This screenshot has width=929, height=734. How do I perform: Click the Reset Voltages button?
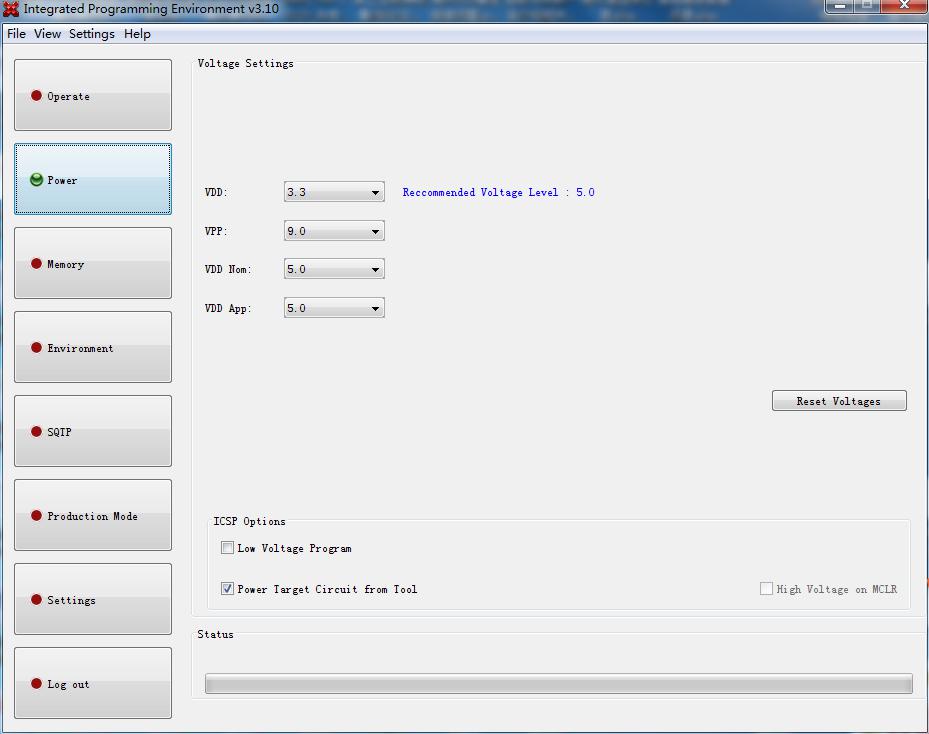click(839, 401)
